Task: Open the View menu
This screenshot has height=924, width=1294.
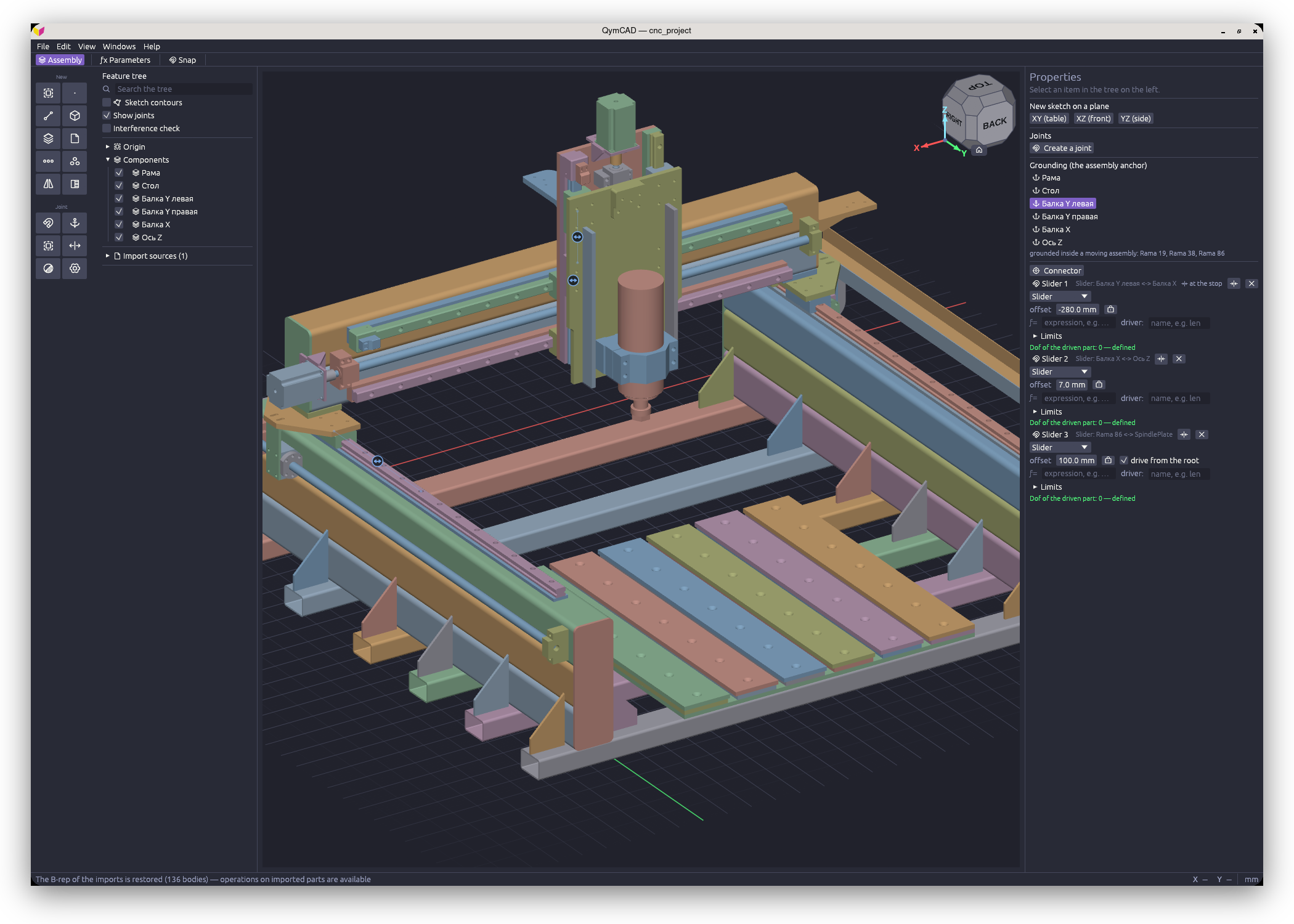Action: click(x=86, y=46)
